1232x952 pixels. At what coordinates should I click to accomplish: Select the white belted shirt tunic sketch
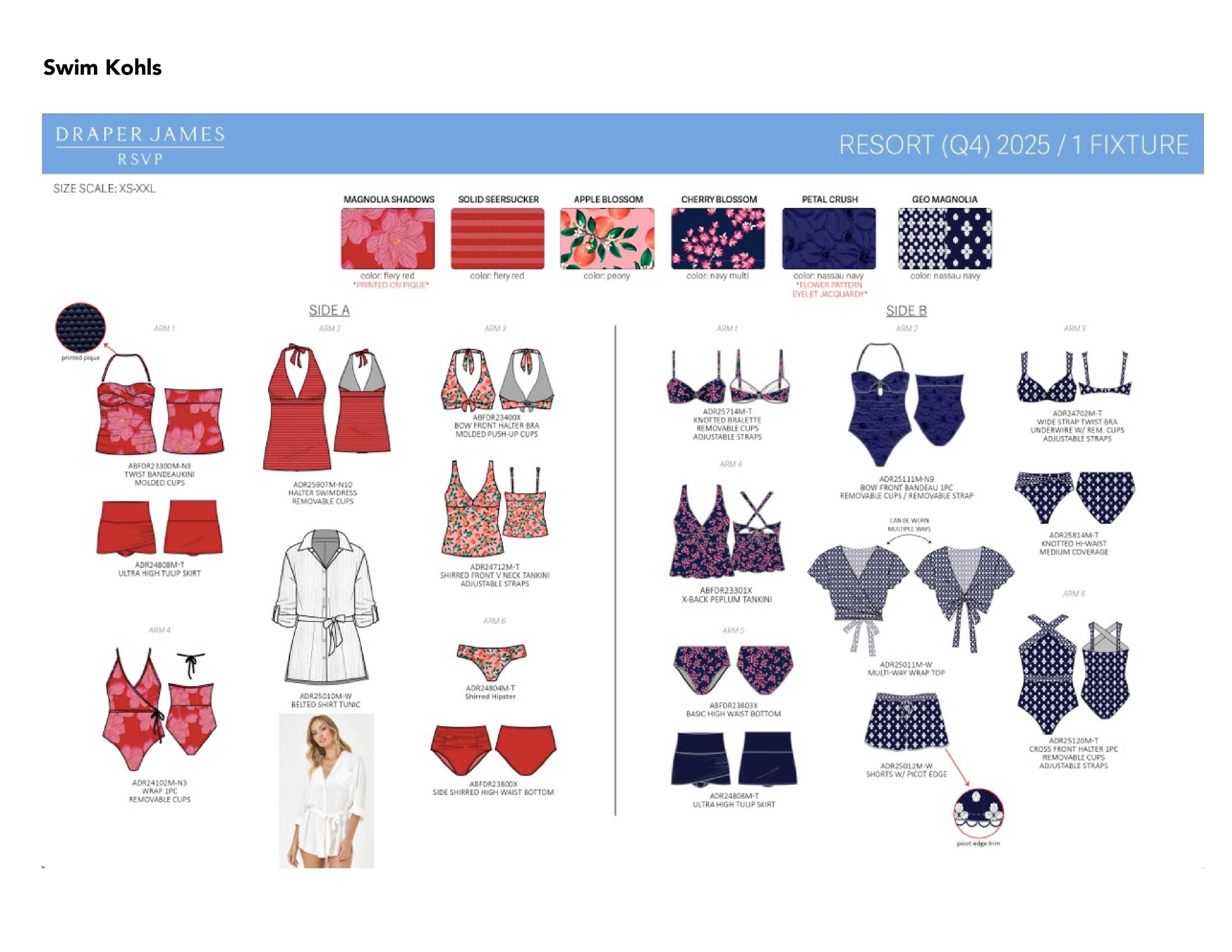tap(325, 608)
